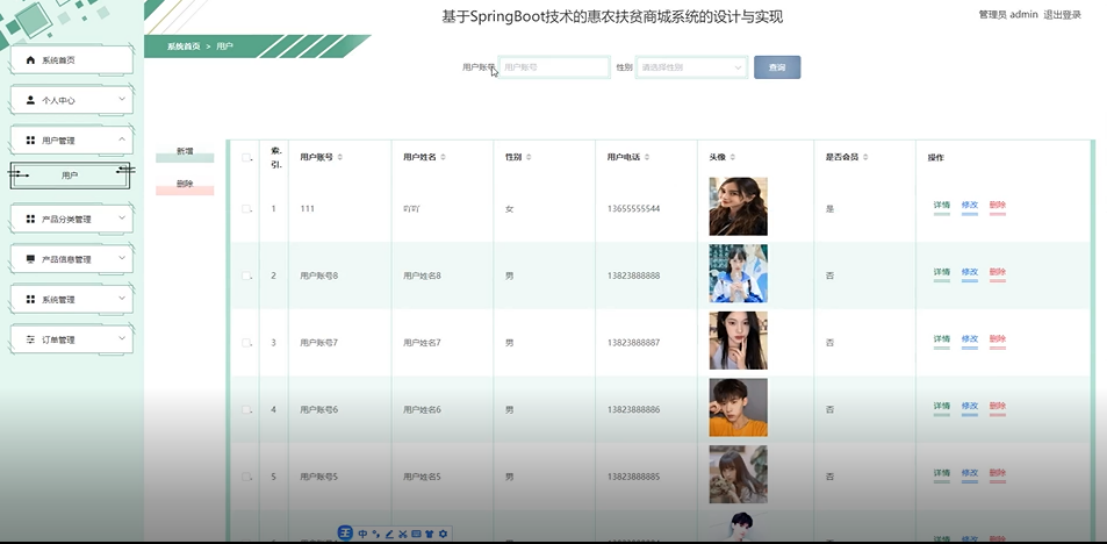
Task: Sort by 用户电话 column arrows
Action: (x=647, y=157)
